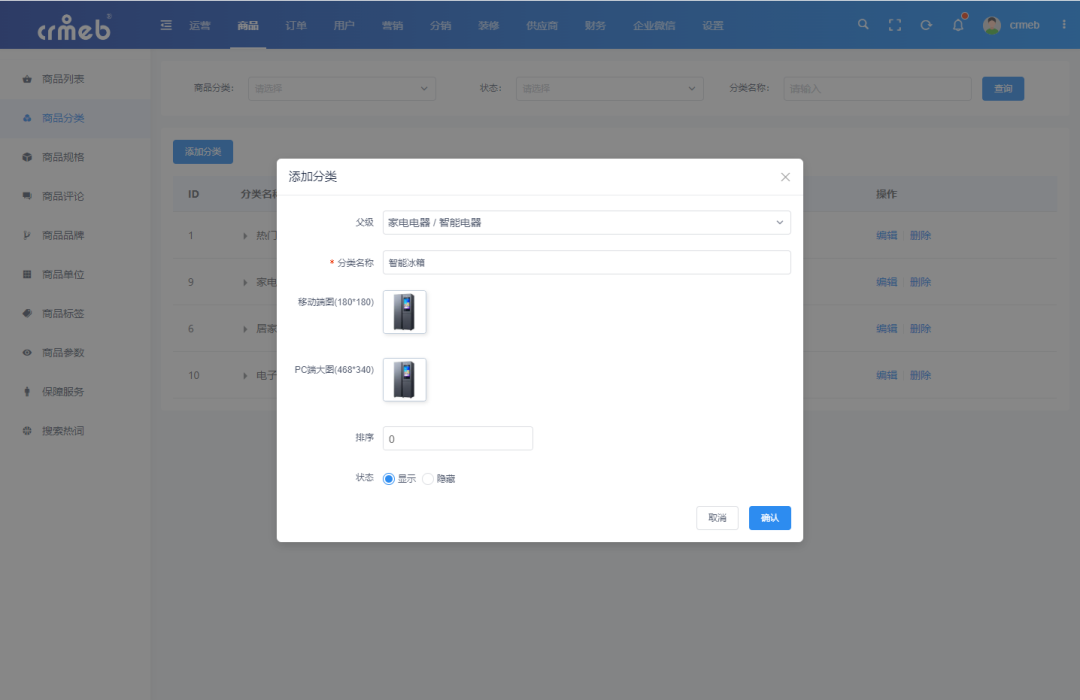This screenshot has height=700, width=1080.
Task: Click the refresh icon in the header
Action: pos(926,24)
